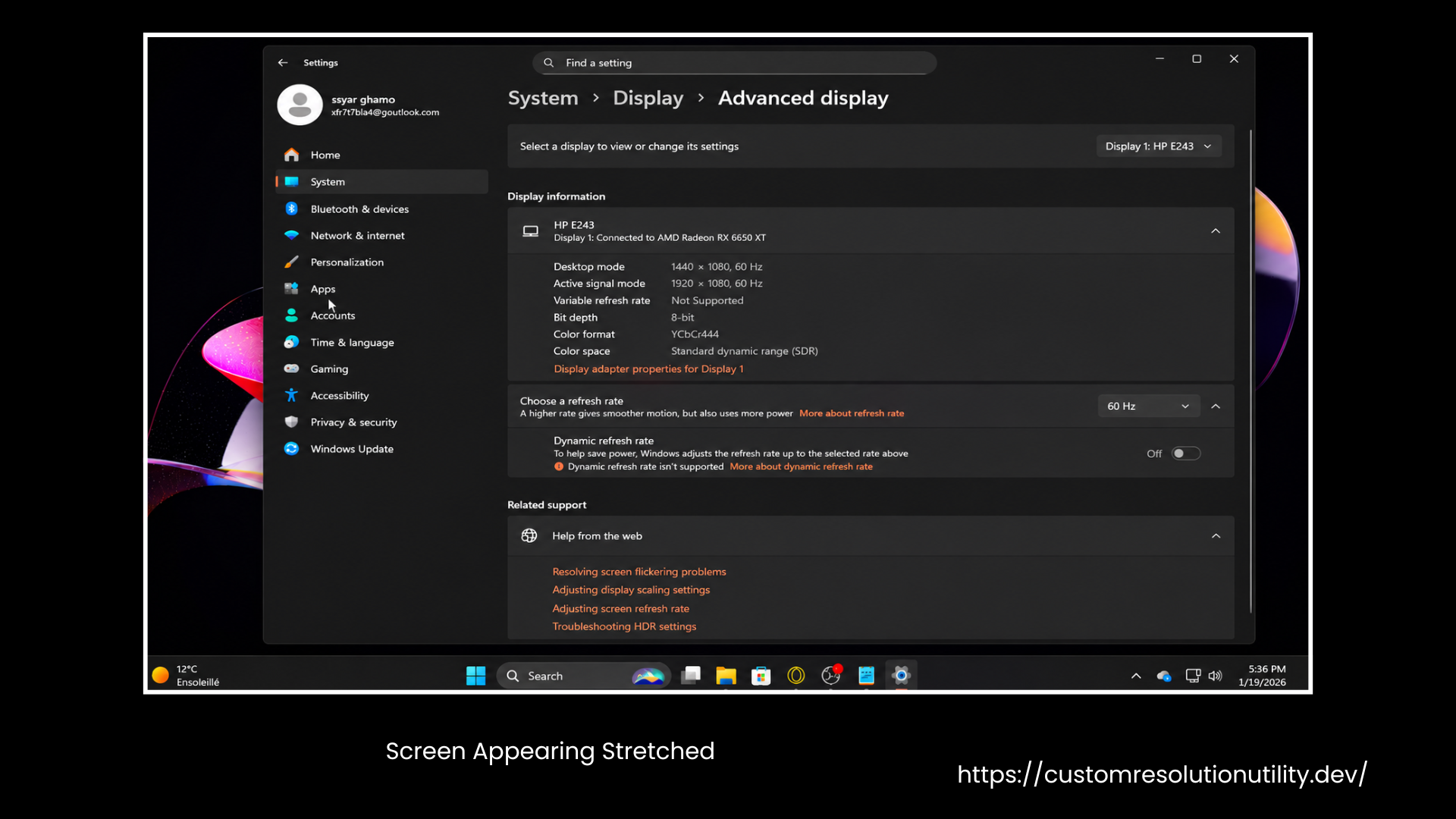Click the Apps icon in sidebar
Viewport: 1456px width, 819px height.
coord(291,288)
